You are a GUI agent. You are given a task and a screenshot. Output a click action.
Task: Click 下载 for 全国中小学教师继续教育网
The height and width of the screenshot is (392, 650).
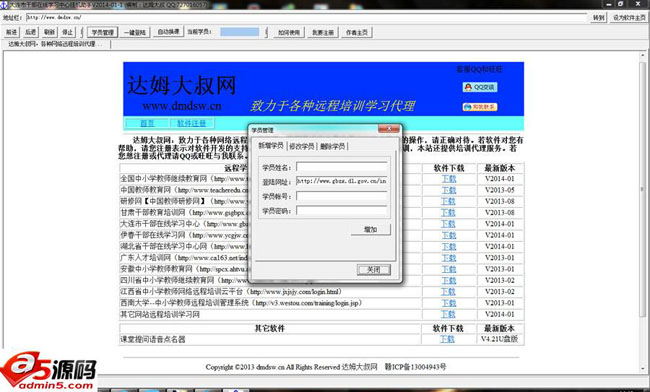449,179
